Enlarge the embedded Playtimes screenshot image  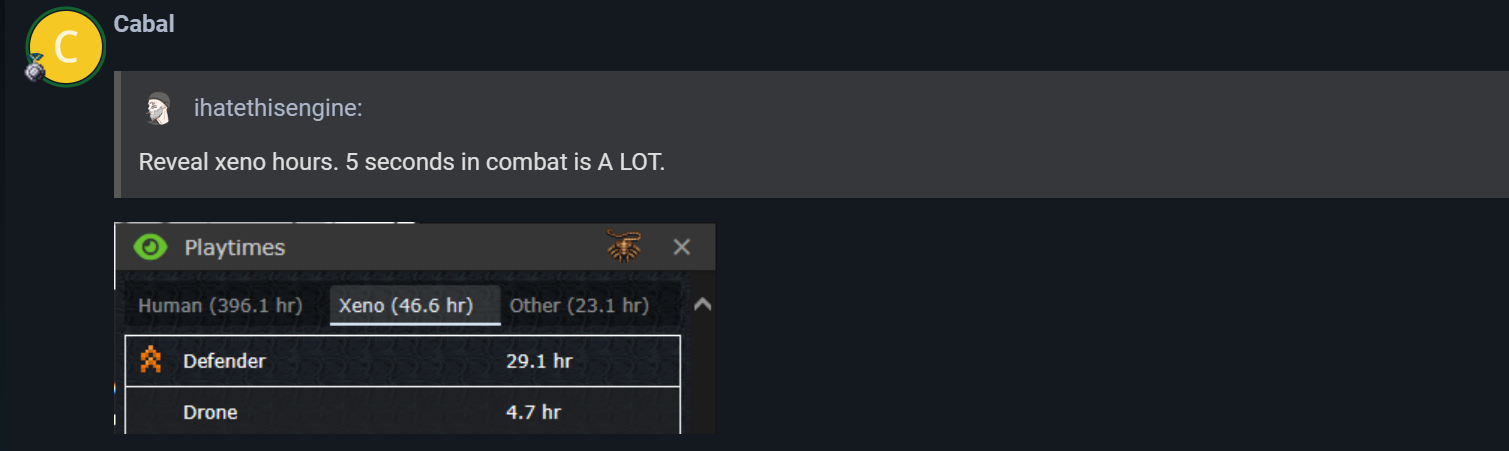pyautogui.click(x=415, y=328)
